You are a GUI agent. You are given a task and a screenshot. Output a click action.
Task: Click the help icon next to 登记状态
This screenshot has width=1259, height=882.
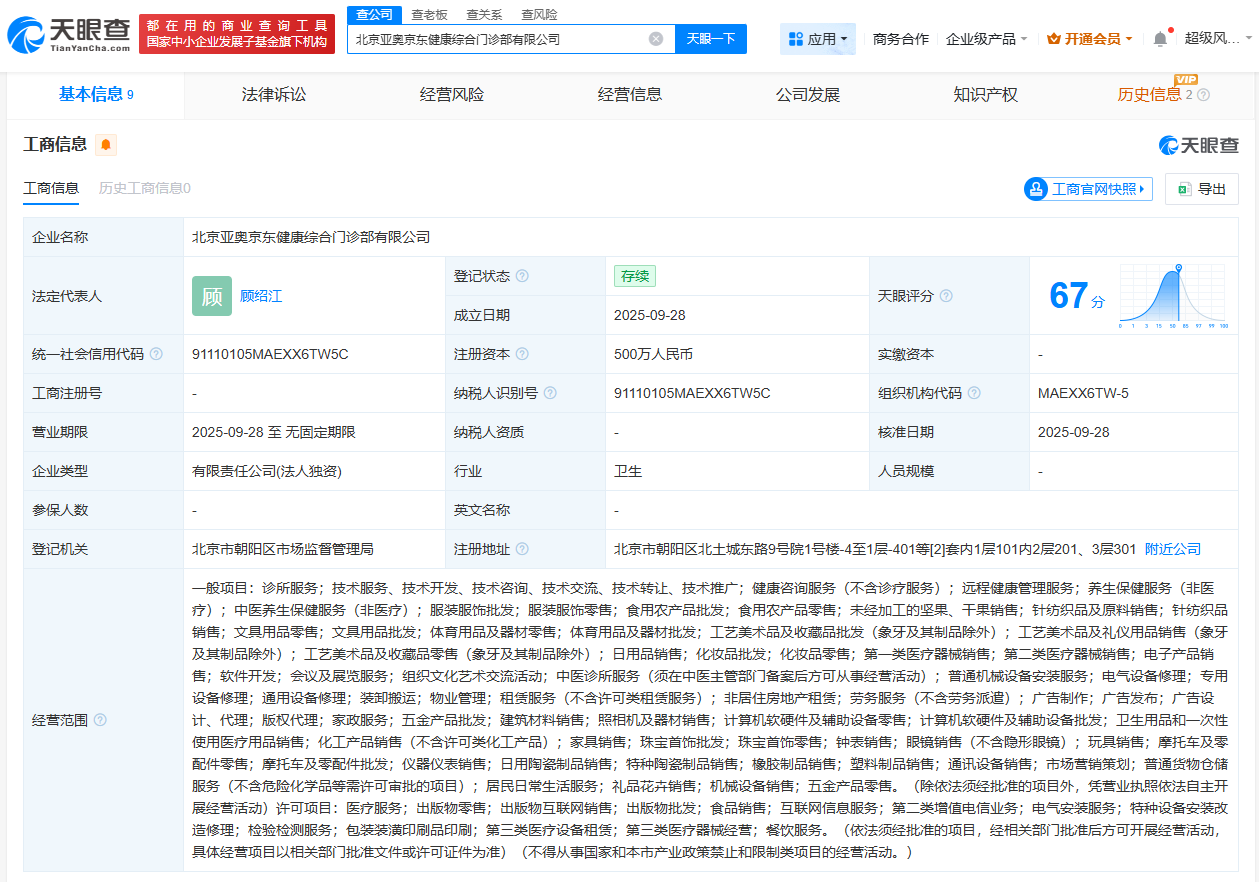522,276
